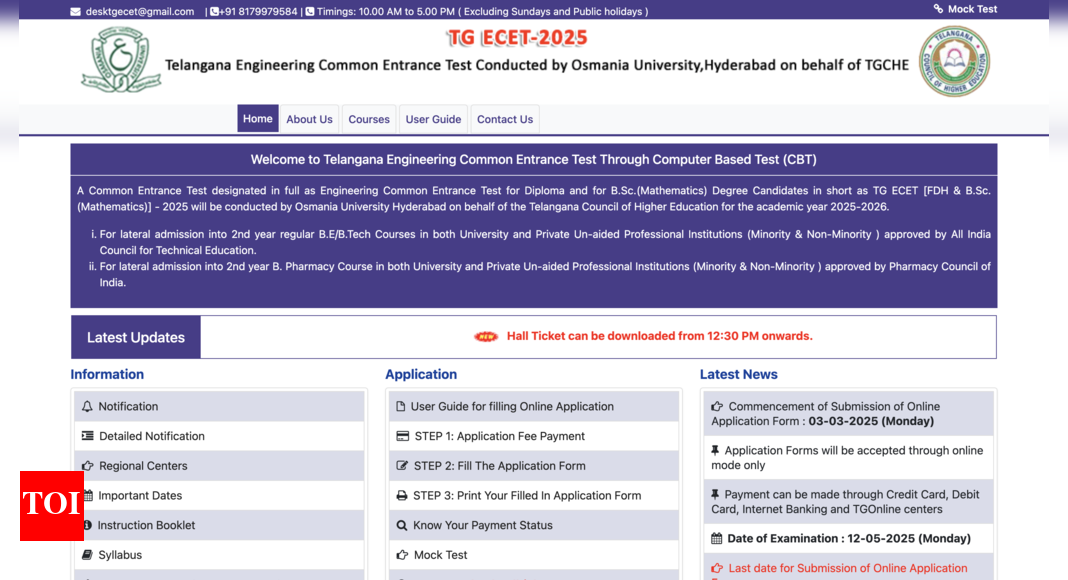This screenshot has width=1068, height=580.
Task: Click the red NEW badge in updates
Action: (x=486, y=337)
